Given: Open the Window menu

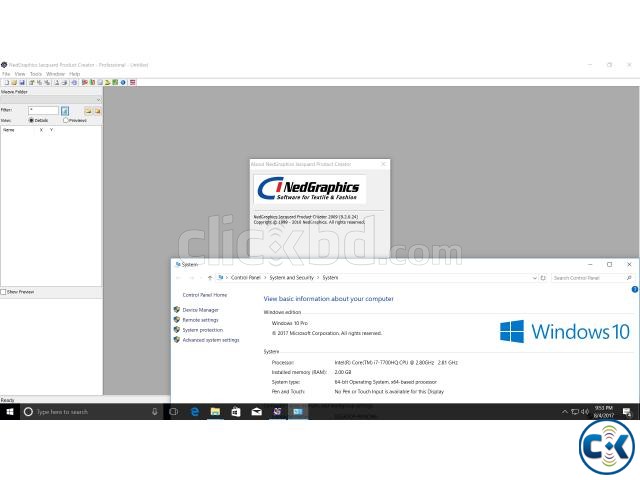Looking at the screenshot, I should (x=56, y=74).
